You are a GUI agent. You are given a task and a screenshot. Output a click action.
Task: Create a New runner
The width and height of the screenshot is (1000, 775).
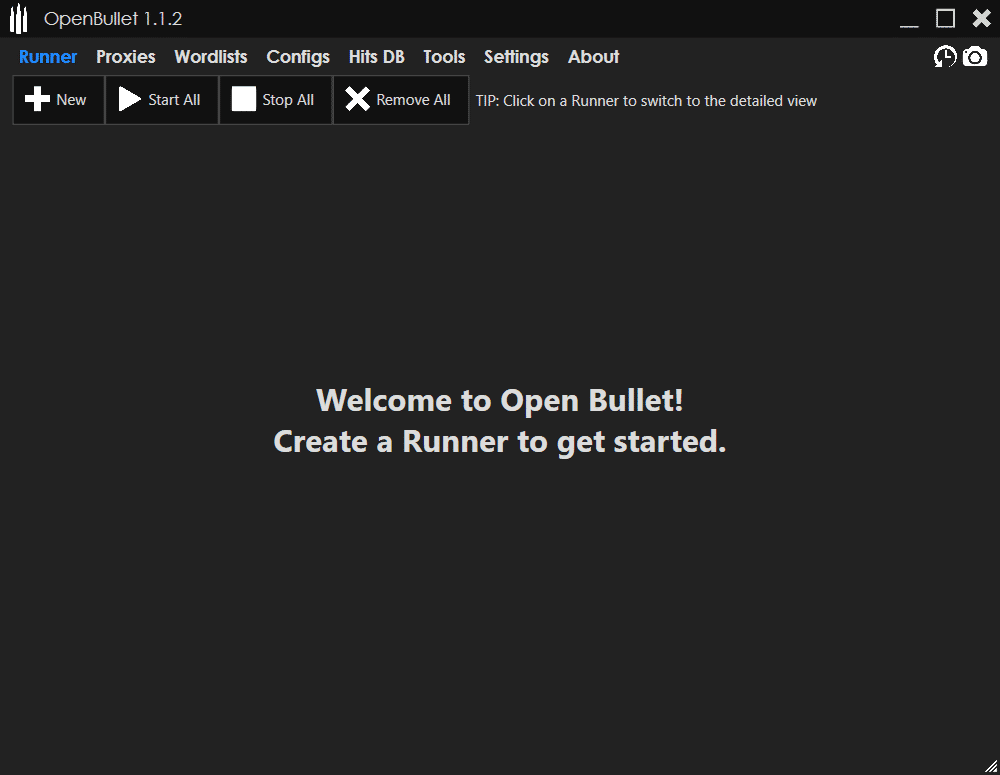[59, 100]
